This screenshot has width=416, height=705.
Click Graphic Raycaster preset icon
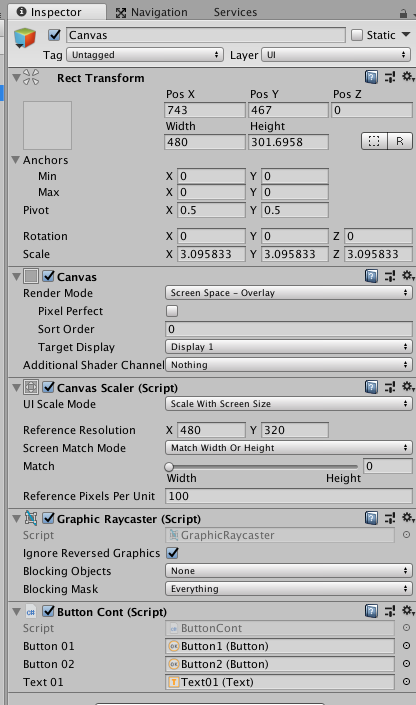click(x=389, y=518)
